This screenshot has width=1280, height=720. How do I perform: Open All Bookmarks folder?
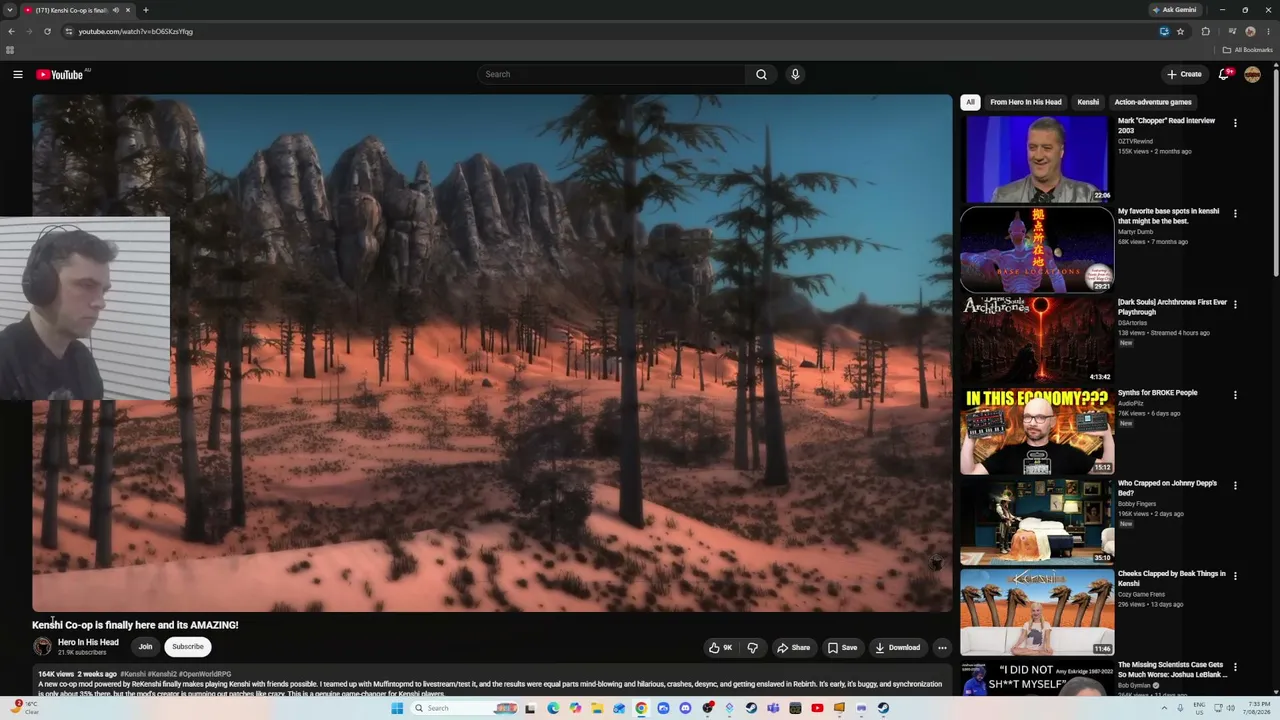1247,50
